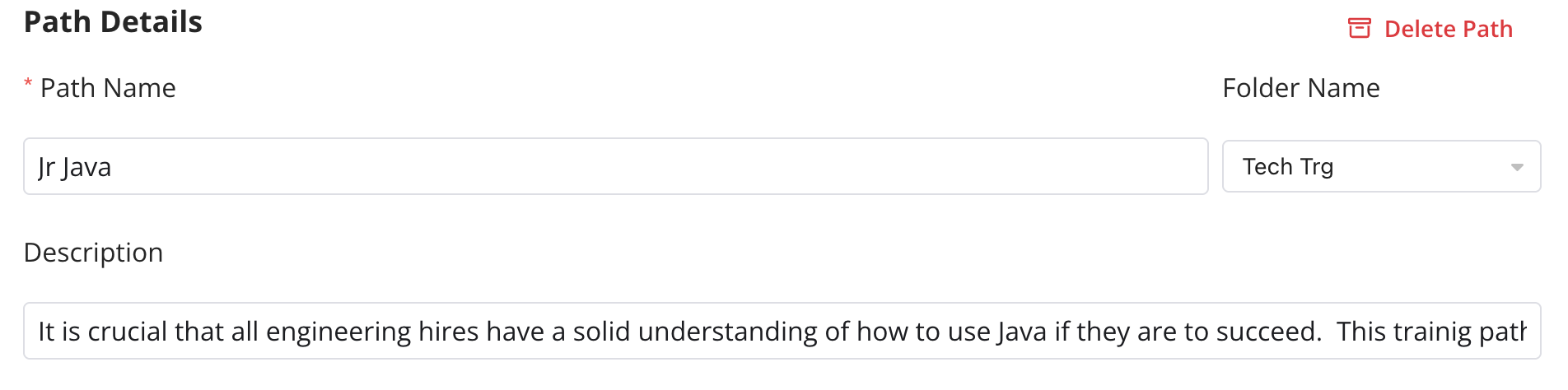Click the Path Details heading
The height and width of the screenshot is (390, 1568).
tap(113, 22)
